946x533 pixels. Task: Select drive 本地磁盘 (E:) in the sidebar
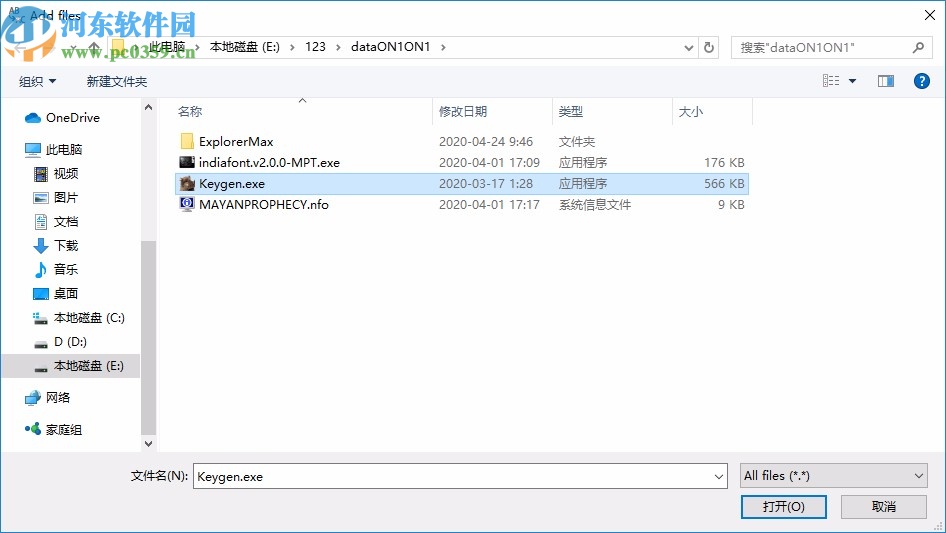[x=89, y=366]
